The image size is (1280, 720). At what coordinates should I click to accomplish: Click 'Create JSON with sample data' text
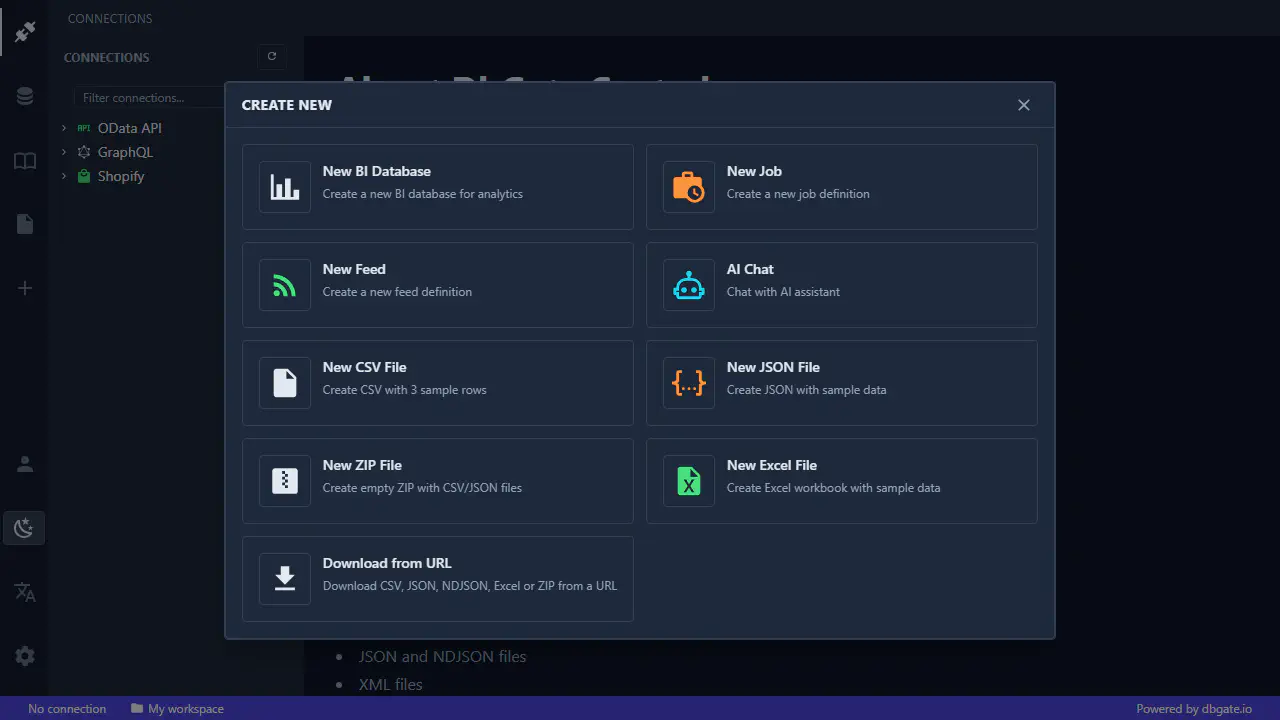807,390
